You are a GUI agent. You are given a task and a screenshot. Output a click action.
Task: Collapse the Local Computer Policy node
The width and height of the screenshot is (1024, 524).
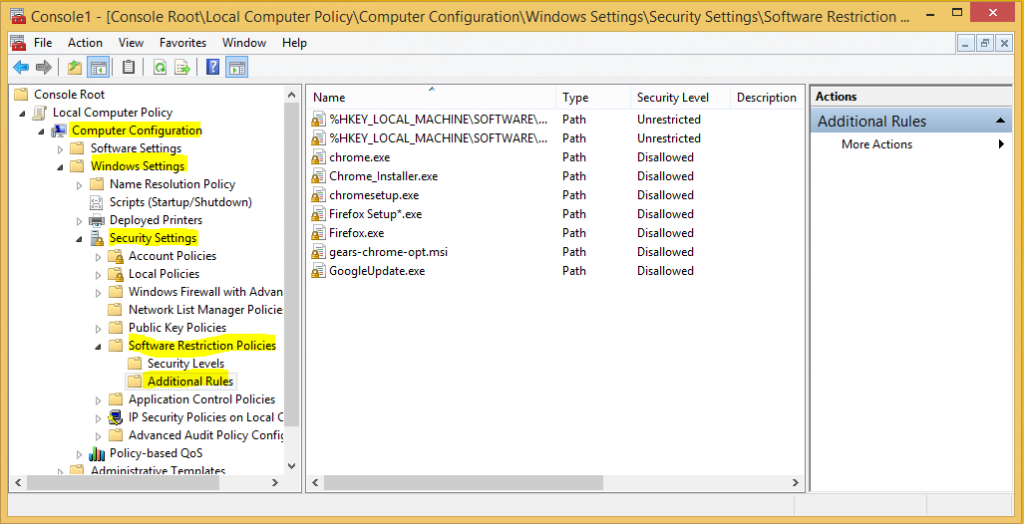pos(23,114)
